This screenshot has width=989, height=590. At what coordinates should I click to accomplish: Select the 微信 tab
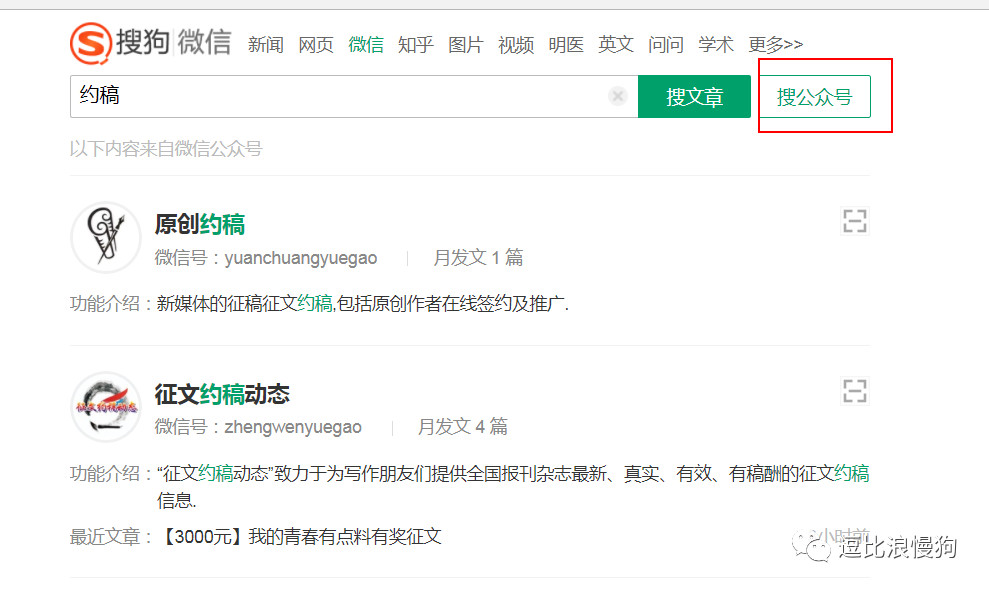(x=366, y=45)
